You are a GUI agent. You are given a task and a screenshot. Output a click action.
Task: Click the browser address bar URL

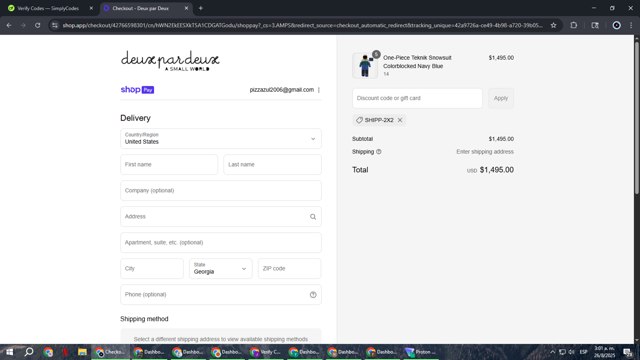click(x=302, y=25)
